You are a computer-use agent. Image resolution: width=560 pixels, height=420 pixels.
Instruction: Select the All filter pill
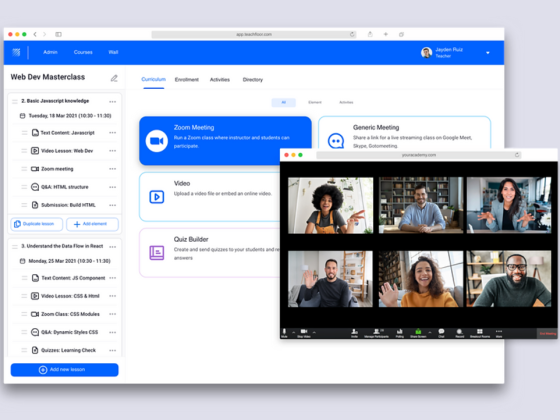tap(284, 102)
